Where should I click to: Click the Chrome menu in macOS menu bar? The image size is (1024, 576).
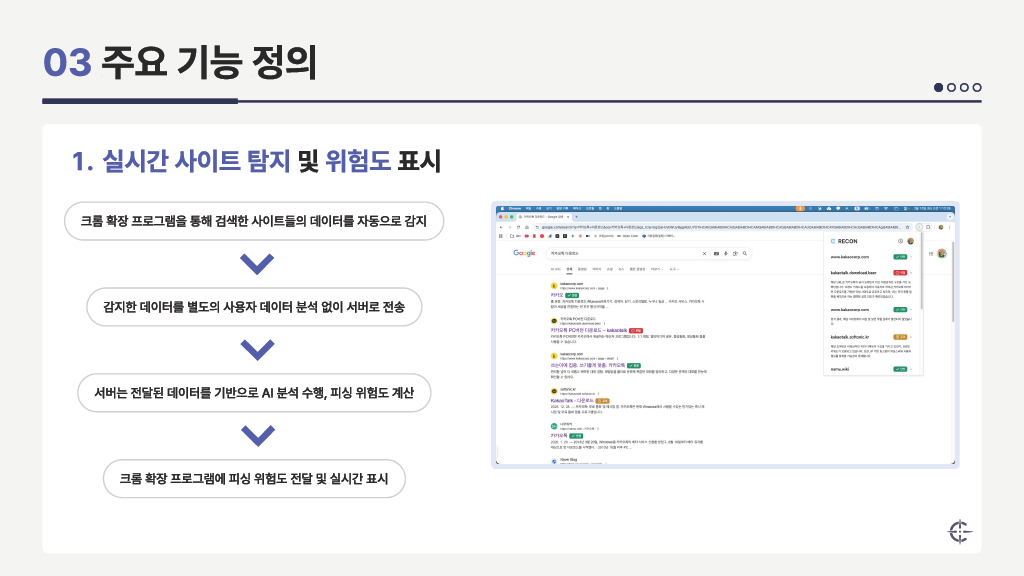(x=515, y=208)
